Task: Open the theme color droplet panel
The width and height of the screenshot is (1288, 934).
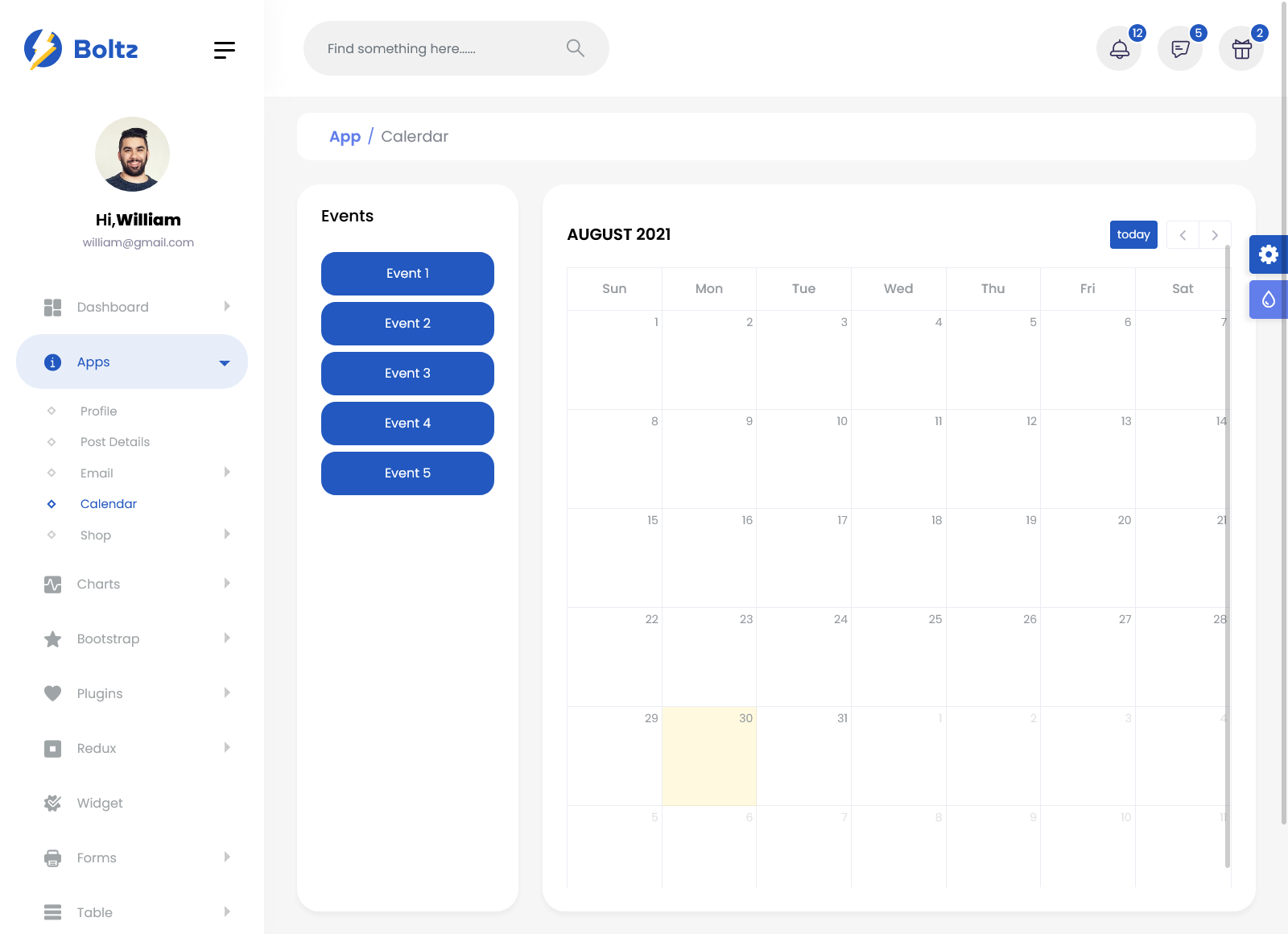Action: tap(1269, 300)
